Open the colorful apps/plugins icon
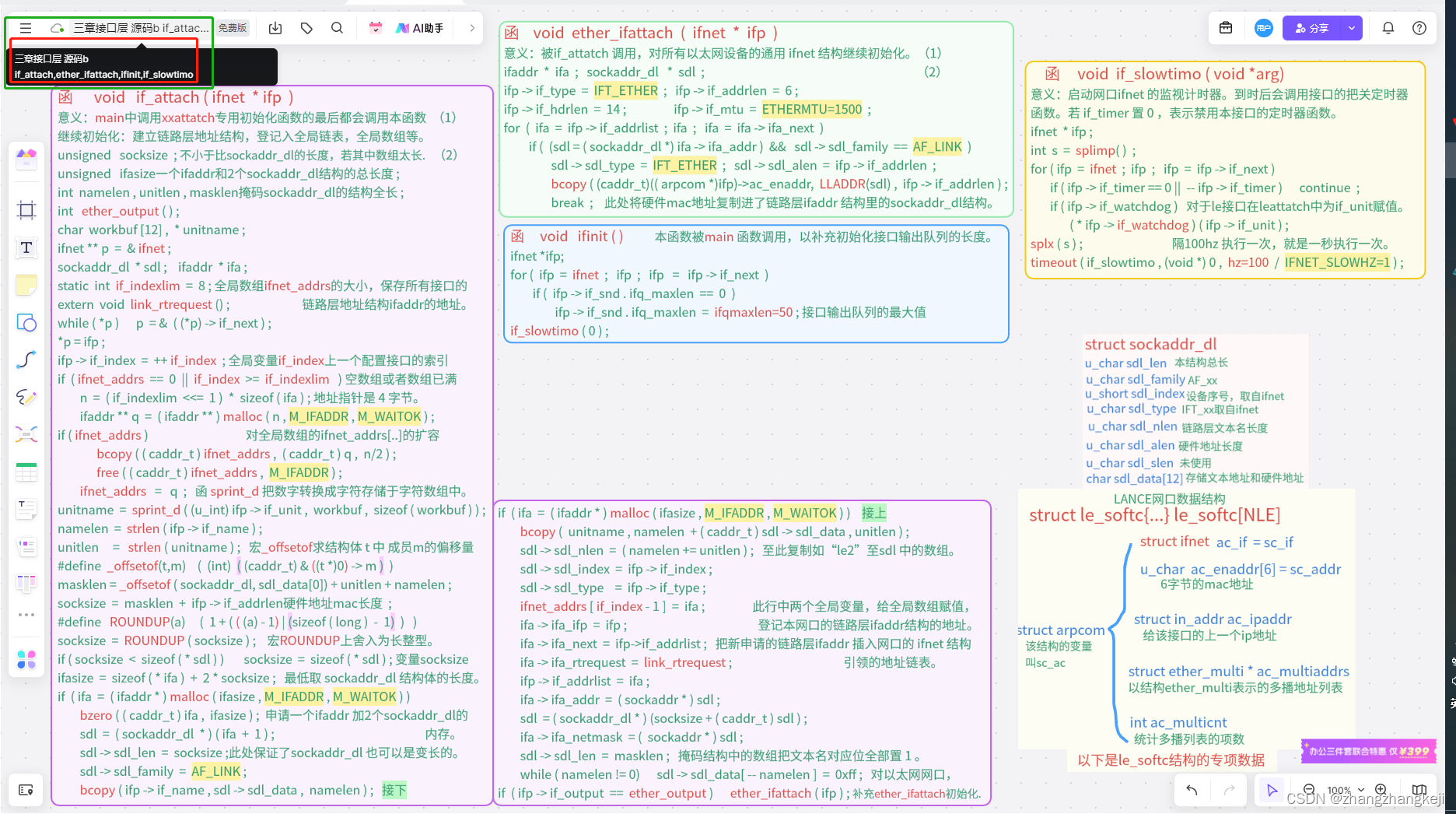The width and height of the screenshot is (1456, 814). pos(26,660)
